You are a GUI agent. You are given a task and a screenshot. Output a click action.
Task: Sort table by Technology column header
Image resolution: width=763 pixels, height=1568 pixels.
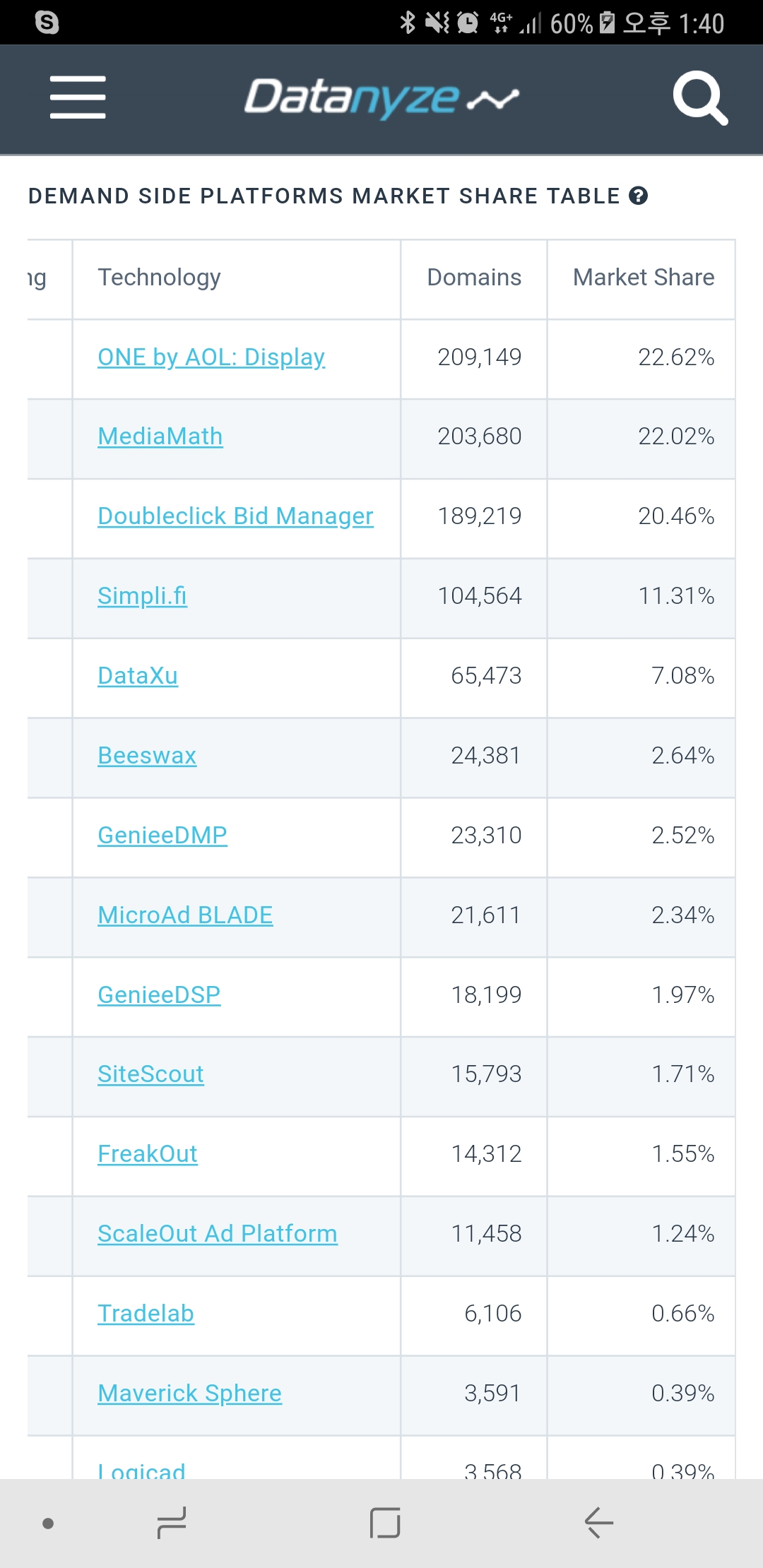click(x=159, y=278)
